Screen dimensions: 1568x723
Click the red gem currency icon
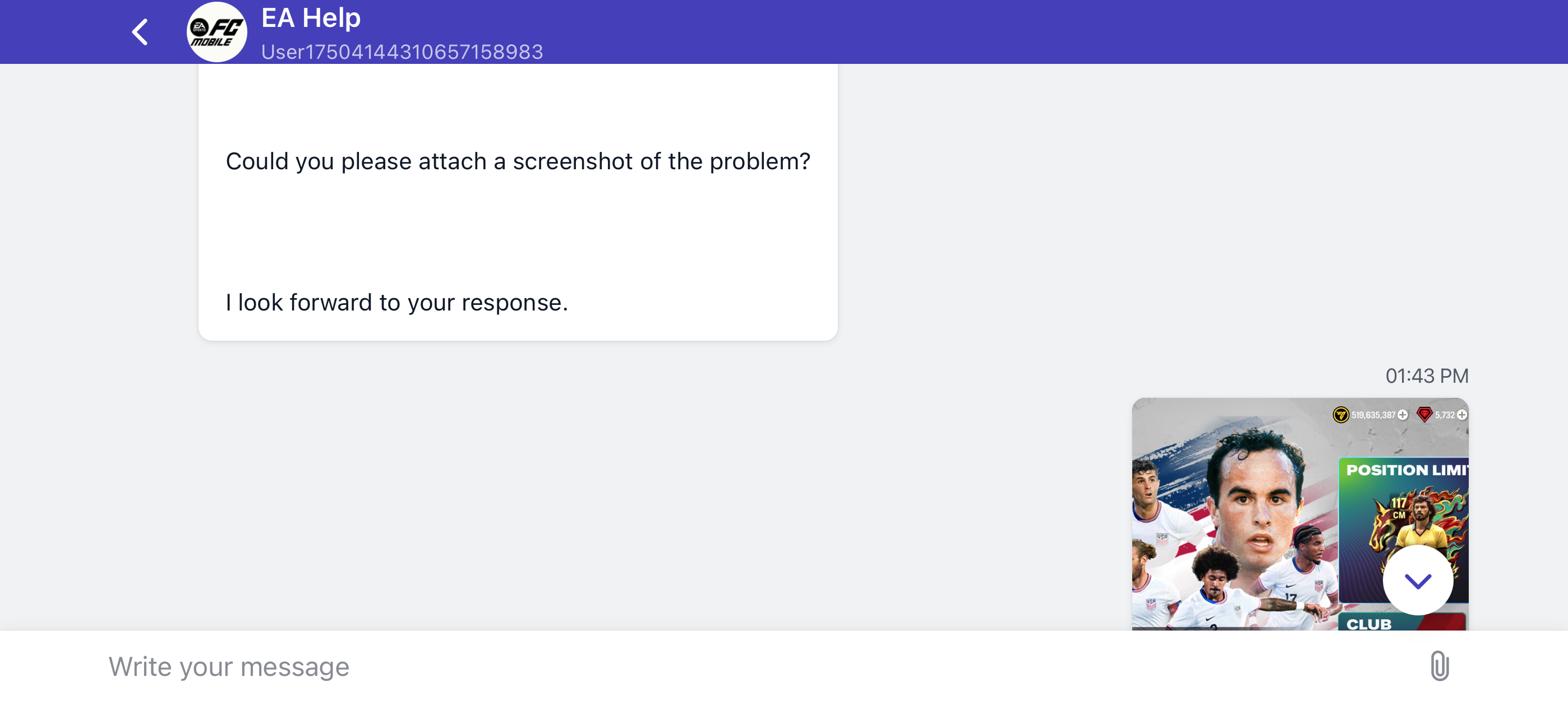point(1424,415)
